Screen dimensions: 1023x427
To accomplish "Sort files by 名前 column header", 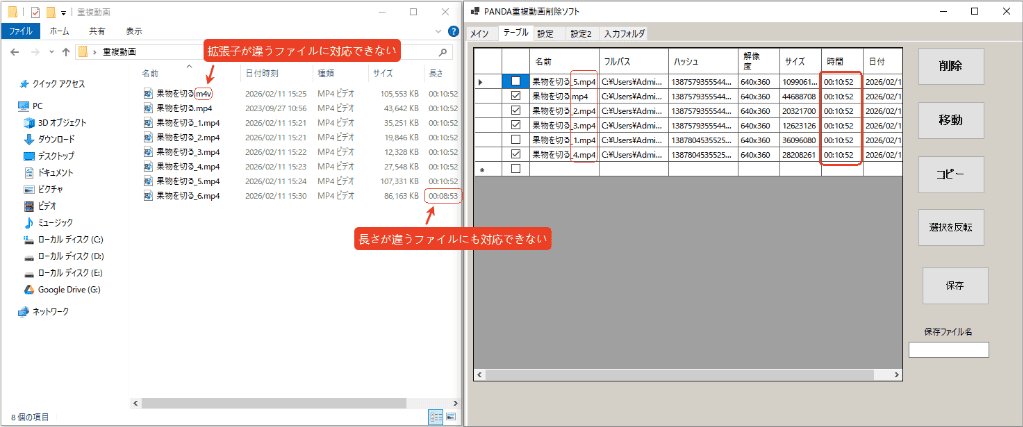I will pyautogui.click(x=150, y=73).
